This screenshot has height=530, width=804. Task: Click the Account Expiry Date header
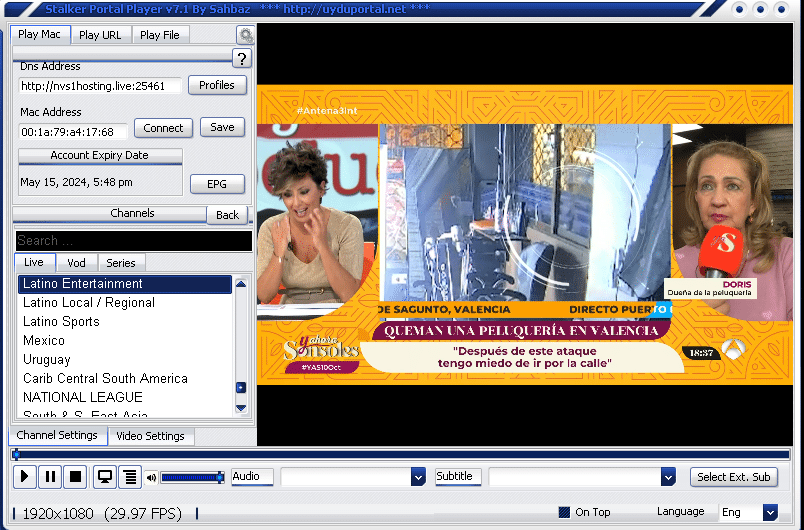click(x=100, y=155)
